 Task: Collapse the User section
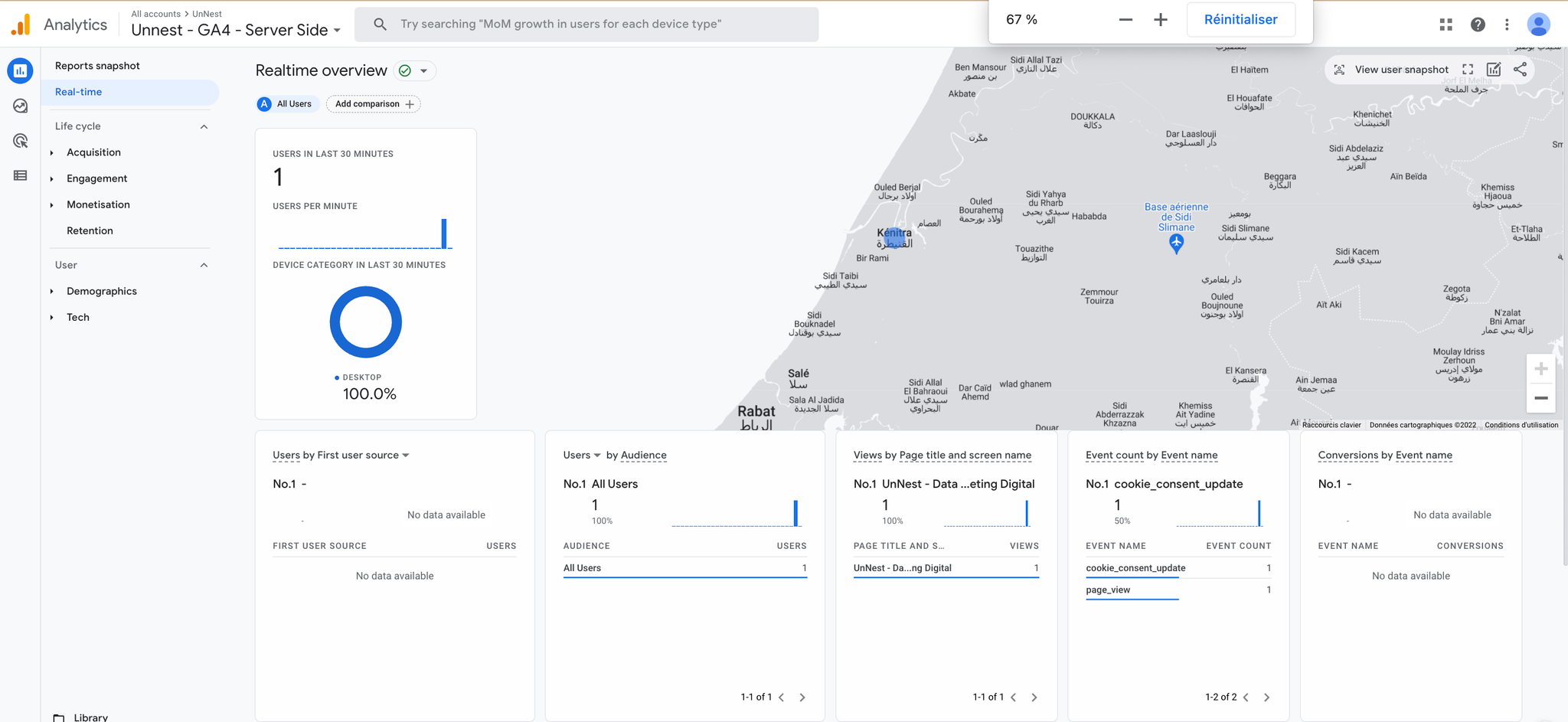[204, 265]
